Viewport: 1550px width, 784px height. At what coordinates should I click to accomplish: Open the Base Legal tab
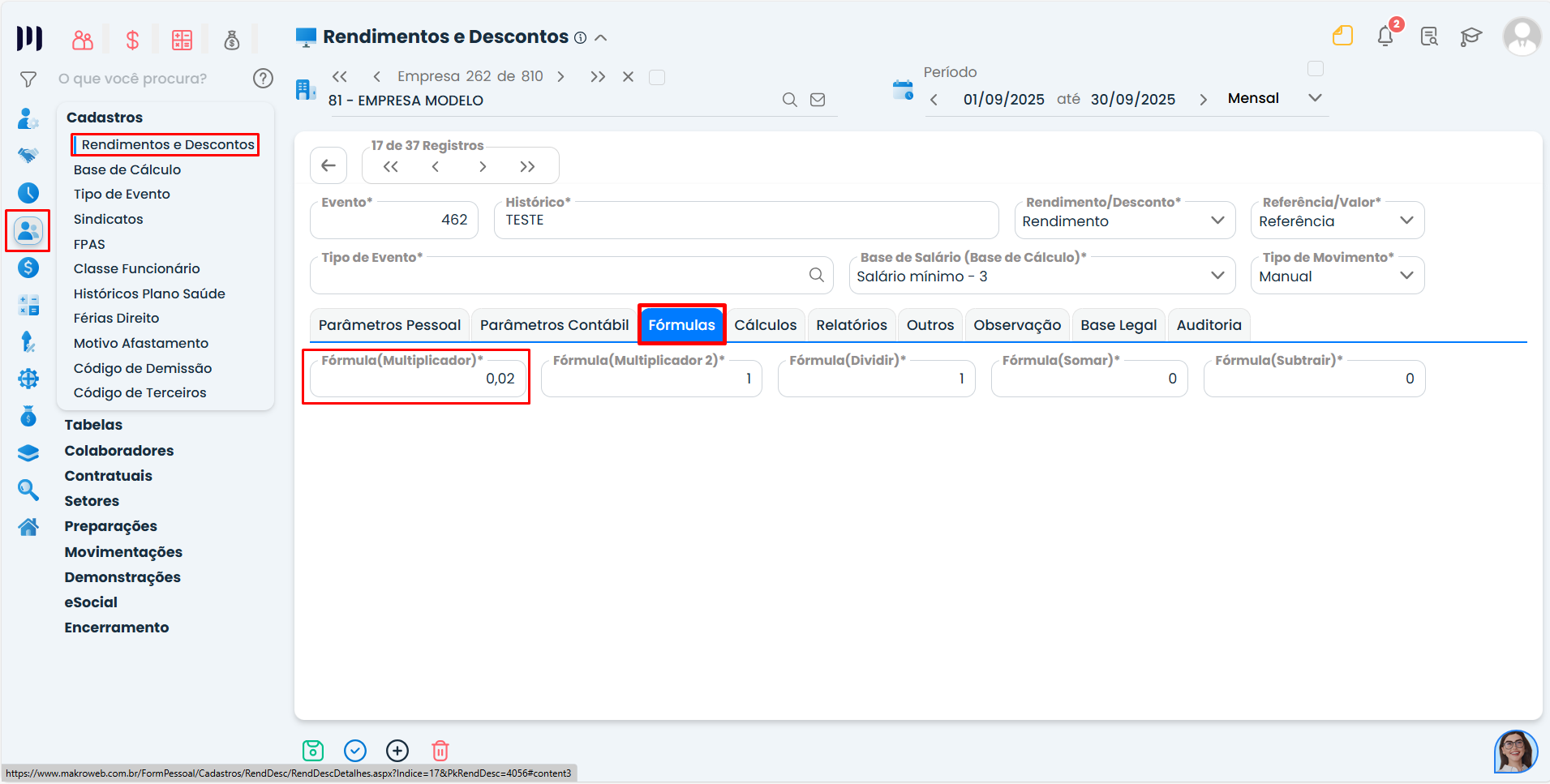pyautogui.click(x=1118, y=325)
